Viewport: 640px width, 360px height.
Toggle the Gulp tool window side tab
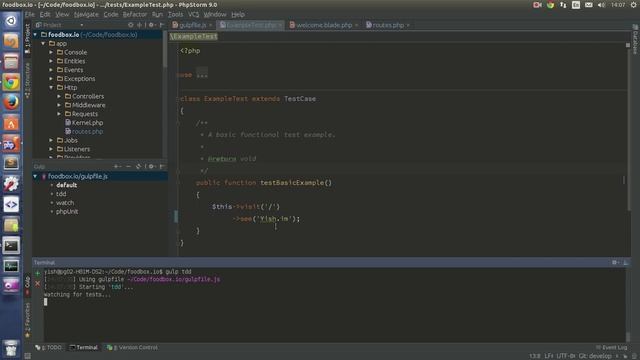click(x=27, y=286)
